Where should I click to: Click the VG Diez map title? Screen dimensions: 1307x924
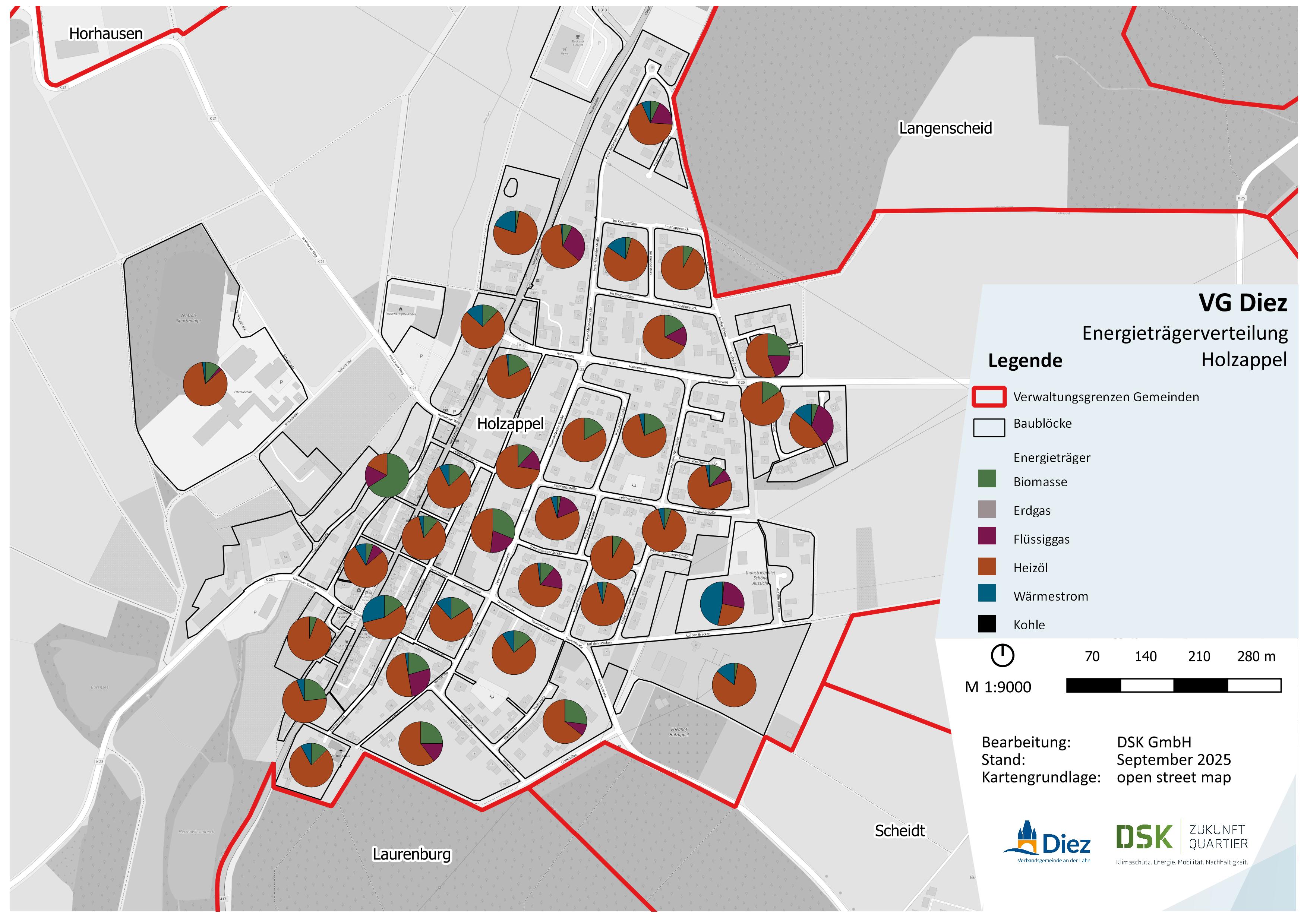[x=1243, y=303]
